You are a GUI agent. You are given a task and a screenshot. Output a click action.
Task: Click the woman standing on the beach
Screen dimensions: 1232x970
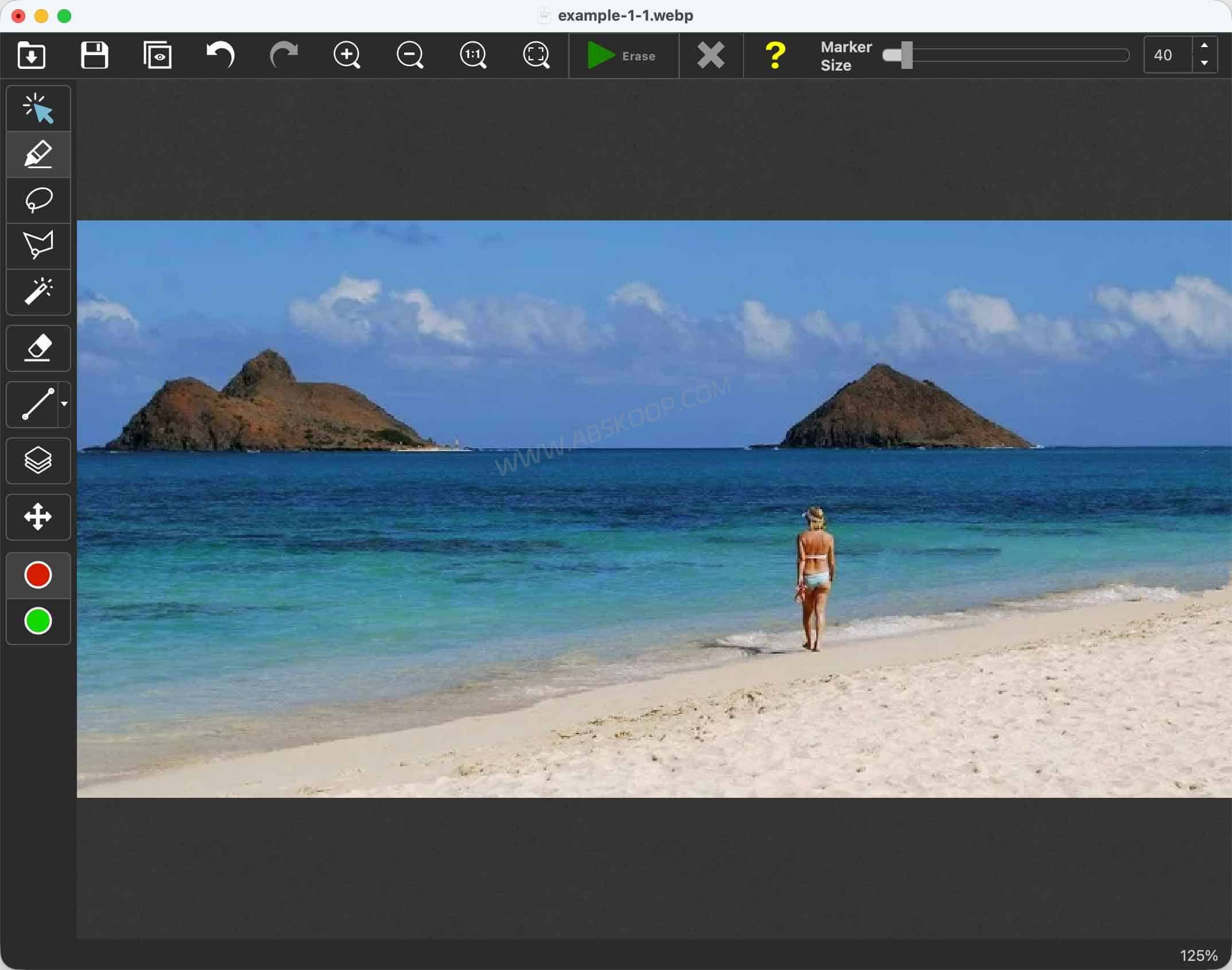(x=815, y=579)
